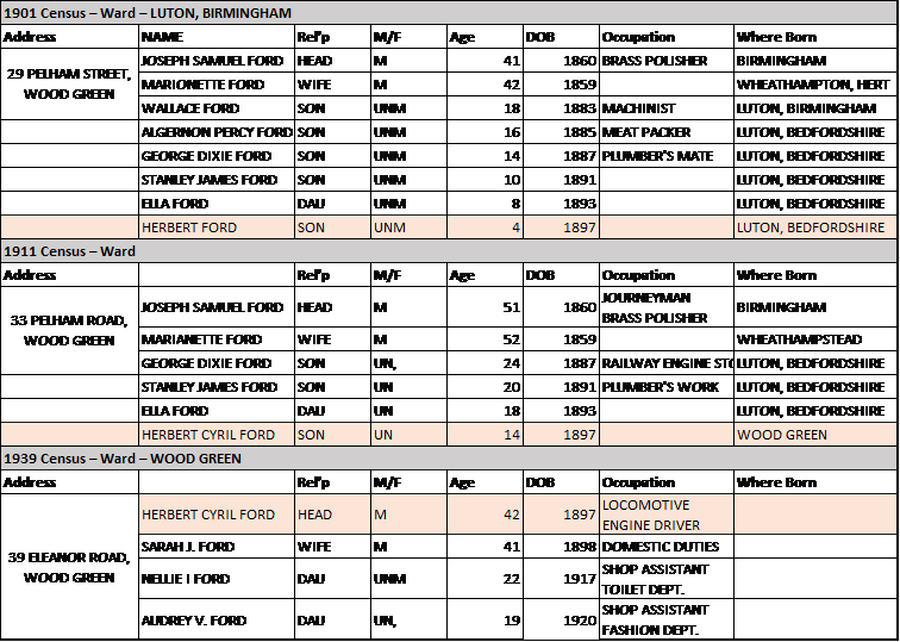Click the age 42 cell
Image resolution: width=900 pixels, height=642 pixels.
[x=484, y=515]
